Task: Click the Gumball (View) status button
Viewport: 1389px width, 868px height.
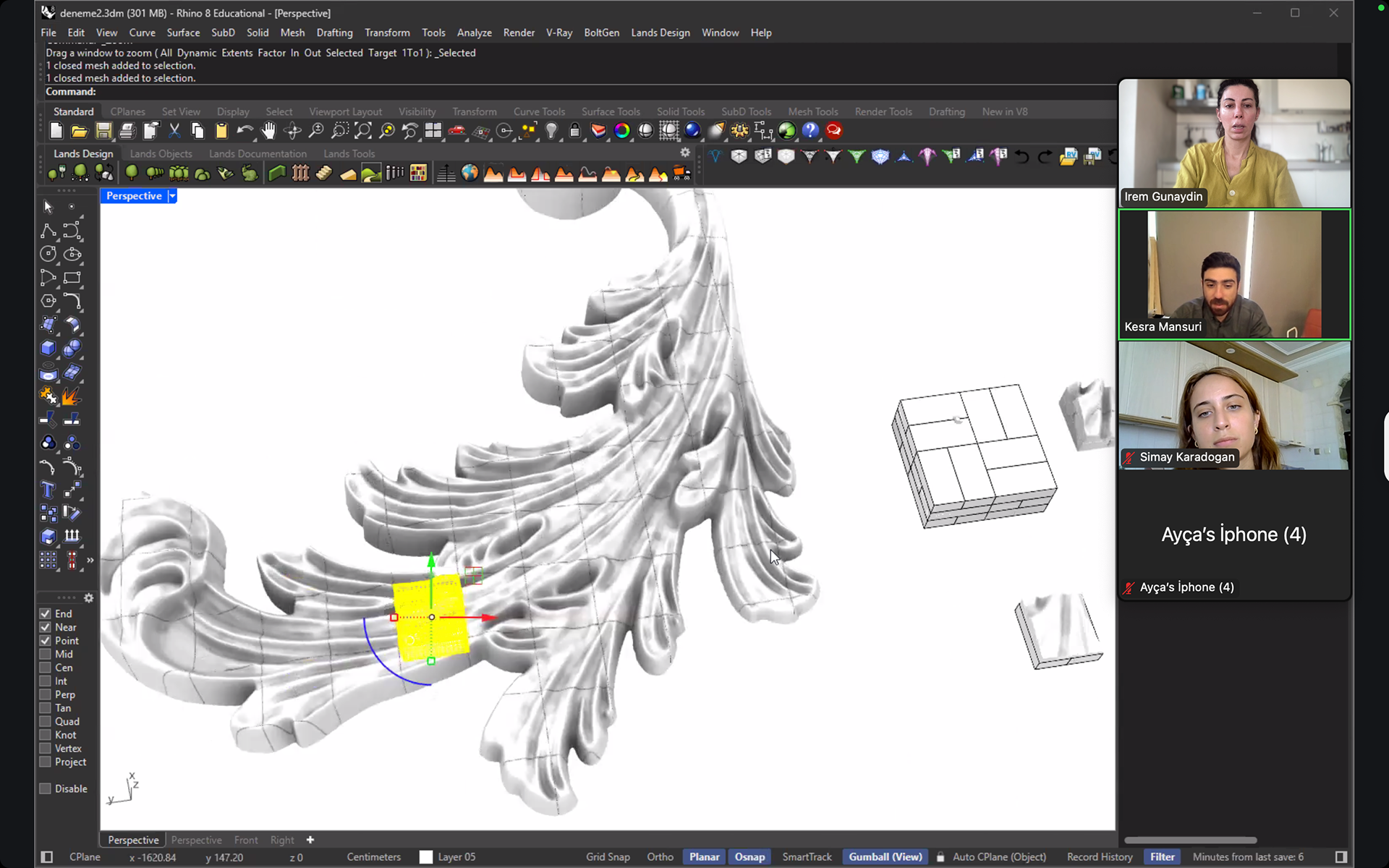Action: [885, 856]
